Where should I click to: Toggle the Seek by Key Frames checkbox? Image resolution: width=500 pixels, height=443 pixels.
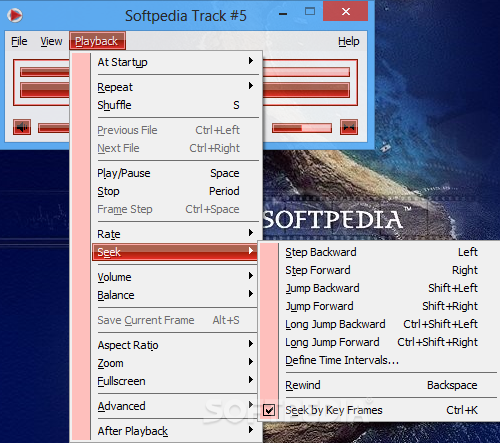pos(269,410)
